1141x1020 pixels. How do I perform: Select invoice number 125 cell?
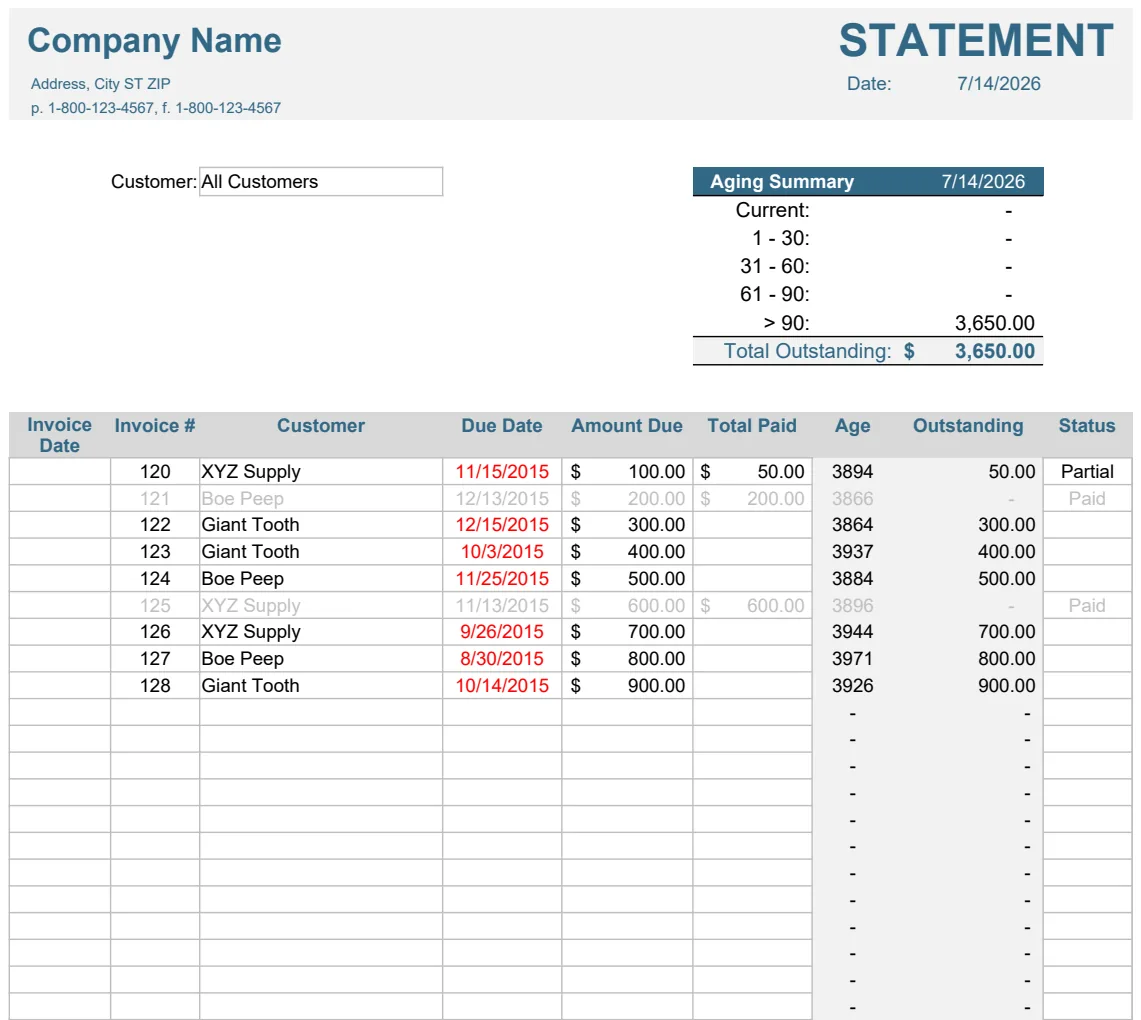tap(155, 605)
